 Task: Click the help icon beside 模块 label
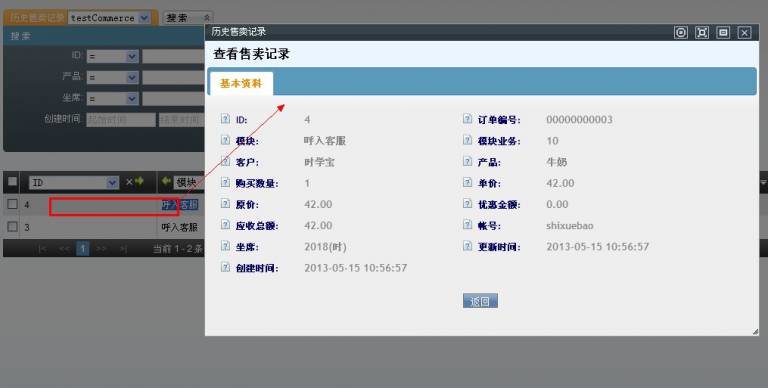tap(225, 140)
